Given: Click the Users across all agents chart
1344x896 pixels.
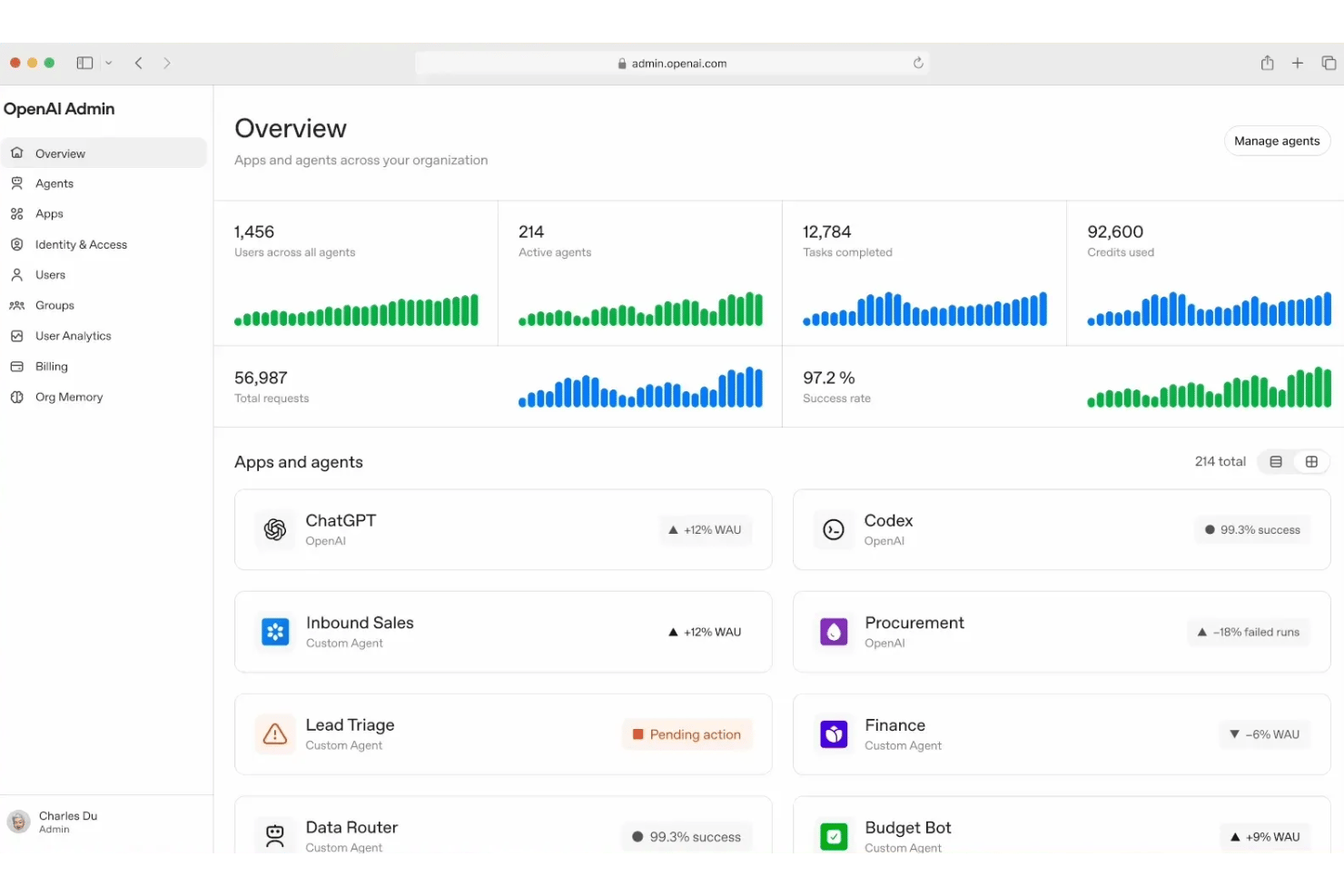Looking at the screenshot, I should (356, 310).
